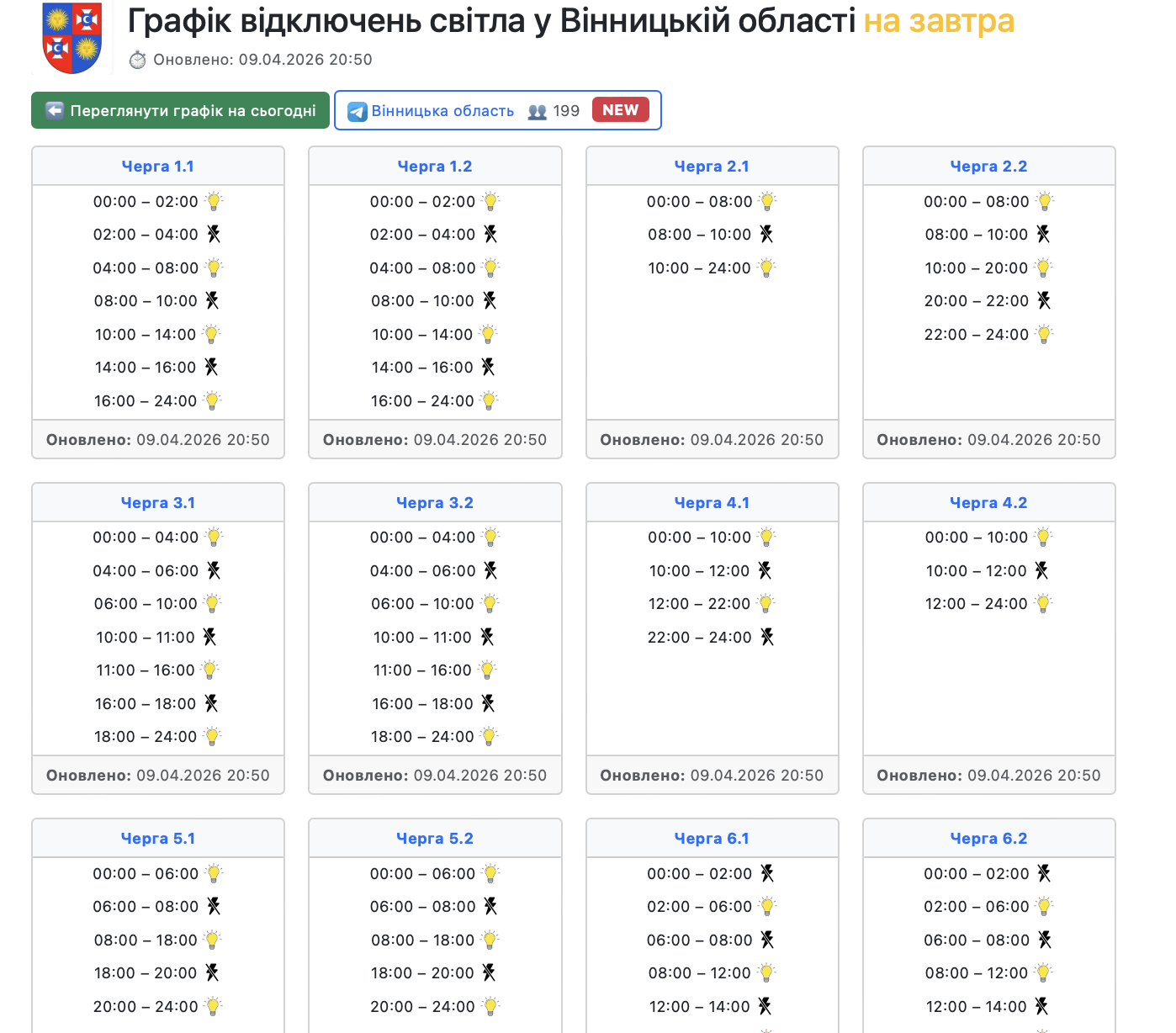1176x1033 pixels.
Task: Click back arrow icon in green button
Action: coord(55,111)
